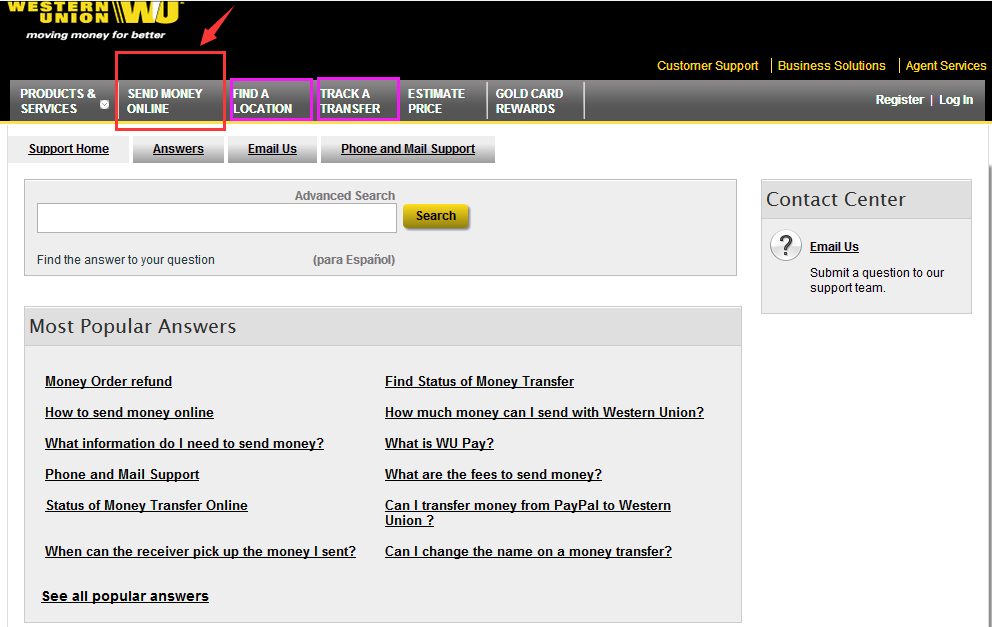Select Send Money Online in navigation

(164, 101)
